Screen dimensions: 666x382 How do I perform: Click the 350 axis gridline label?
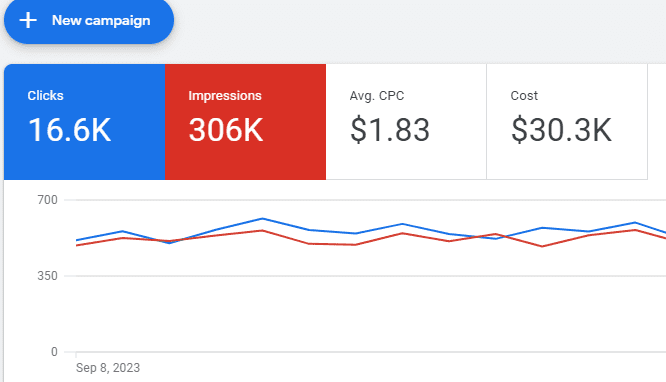pyautogui.click(x=47, y=276)
